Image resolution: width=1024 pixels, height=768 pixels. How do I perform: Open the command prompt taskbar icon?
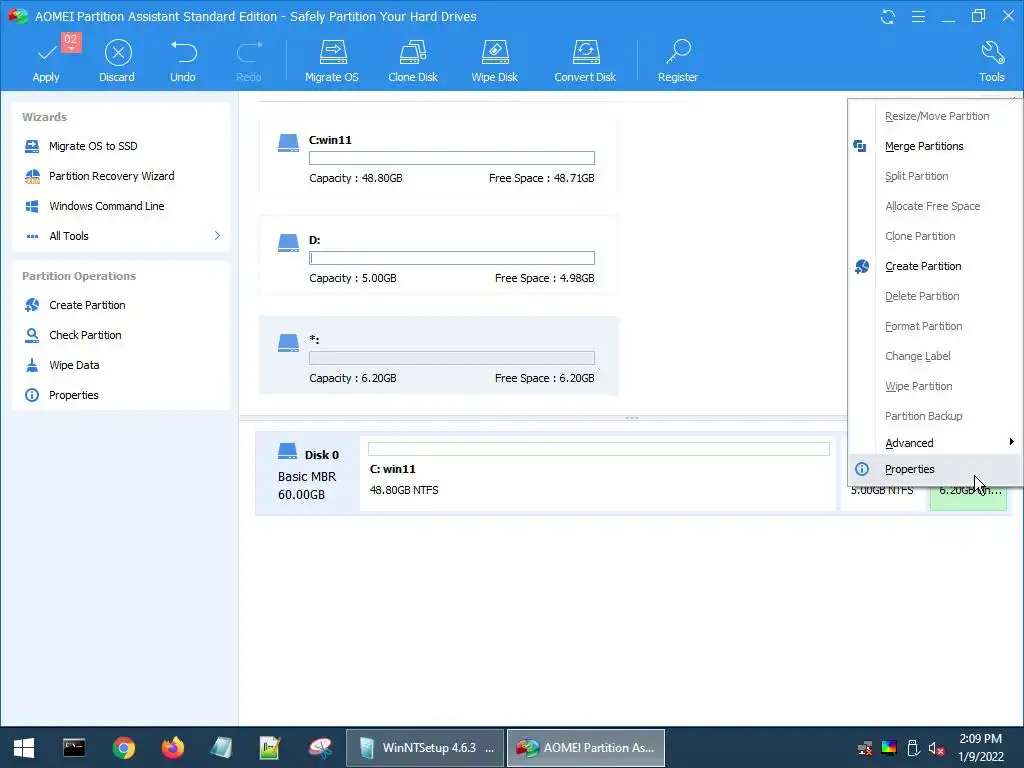pyautogui.click(x=74, y=748)
